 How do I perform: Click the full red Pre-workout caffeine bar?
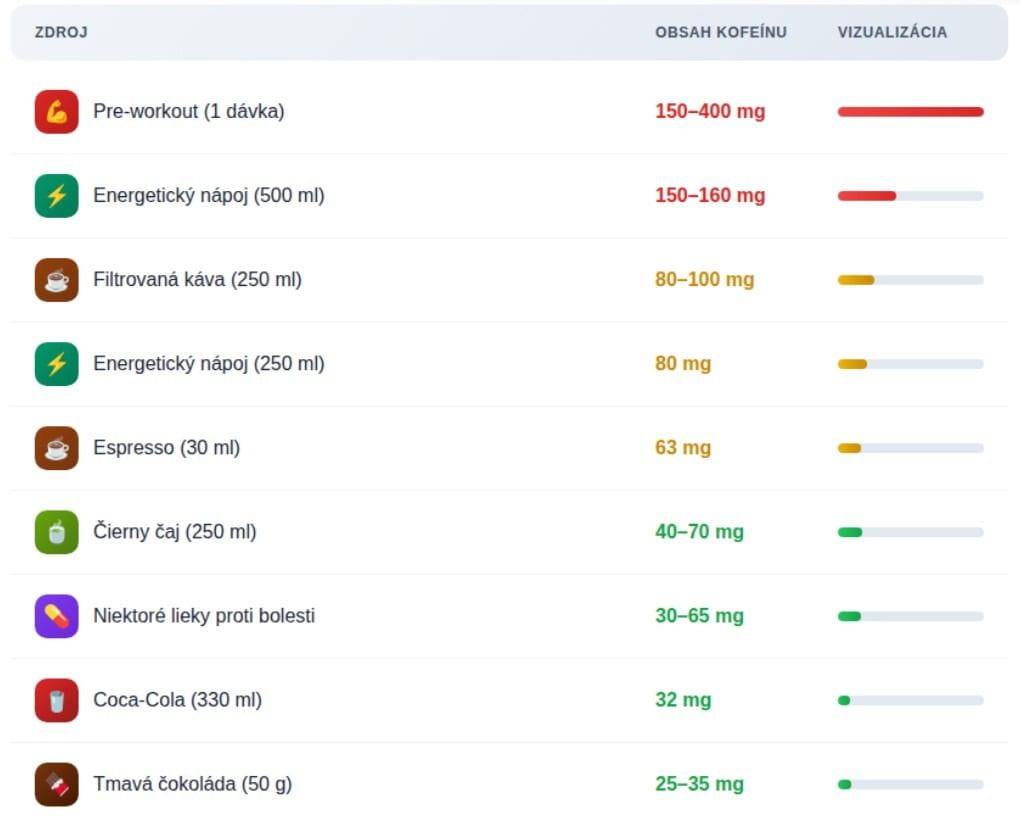pos(910,112)
